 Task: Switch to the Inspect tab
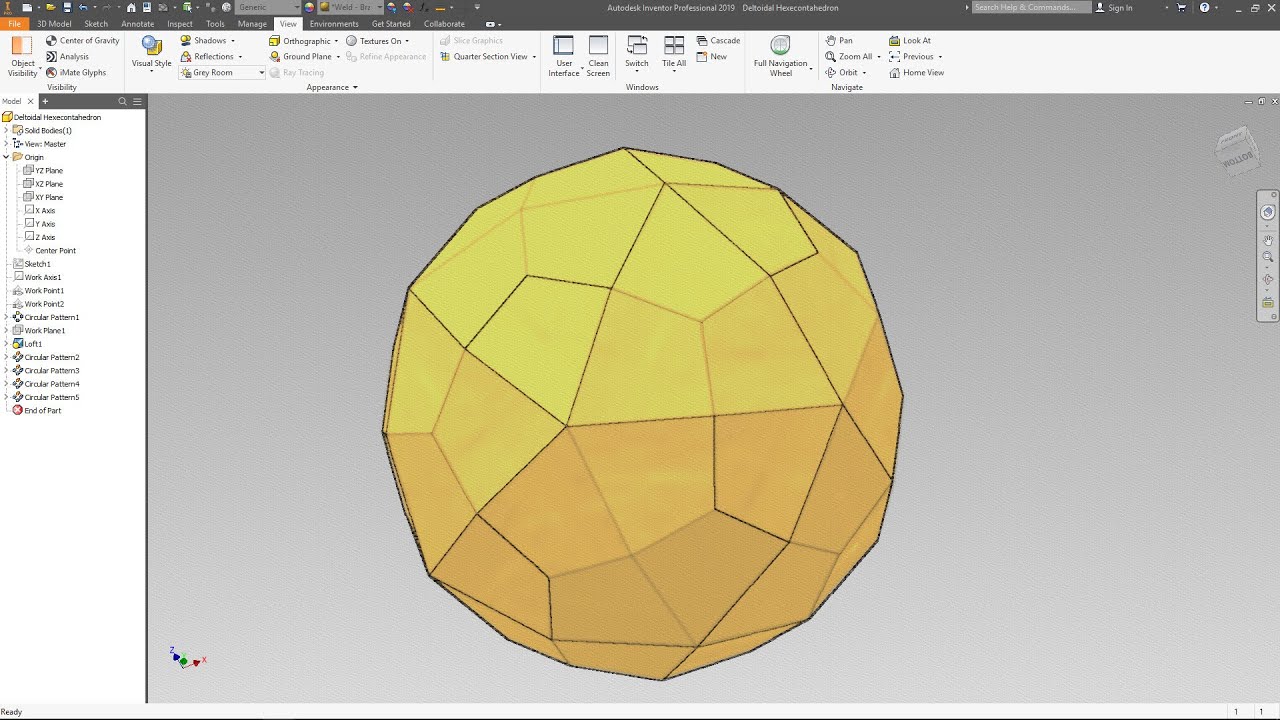click(x=180, y=24)
